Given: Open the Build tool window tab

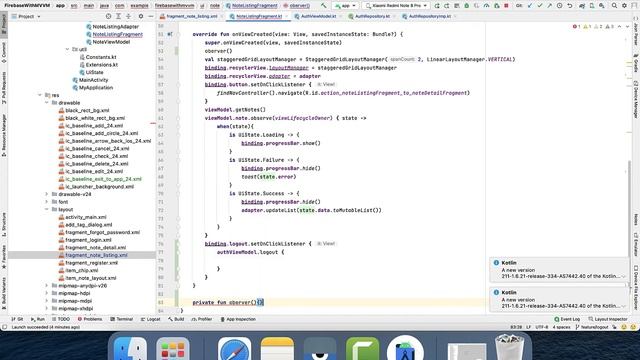Looking at the screenshot, I should (x=176, y=319).
